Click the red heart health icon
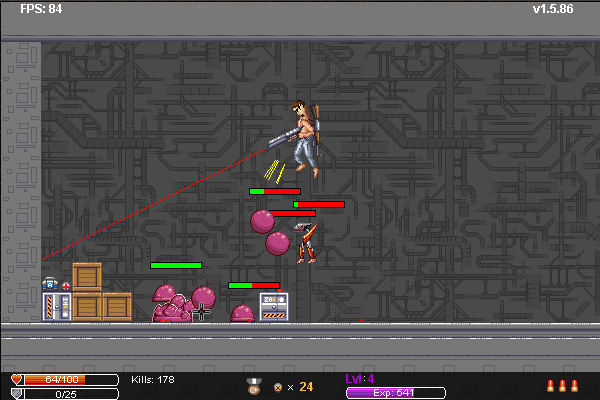The width and height of the screenshot is (600, 400). point(16,379)
